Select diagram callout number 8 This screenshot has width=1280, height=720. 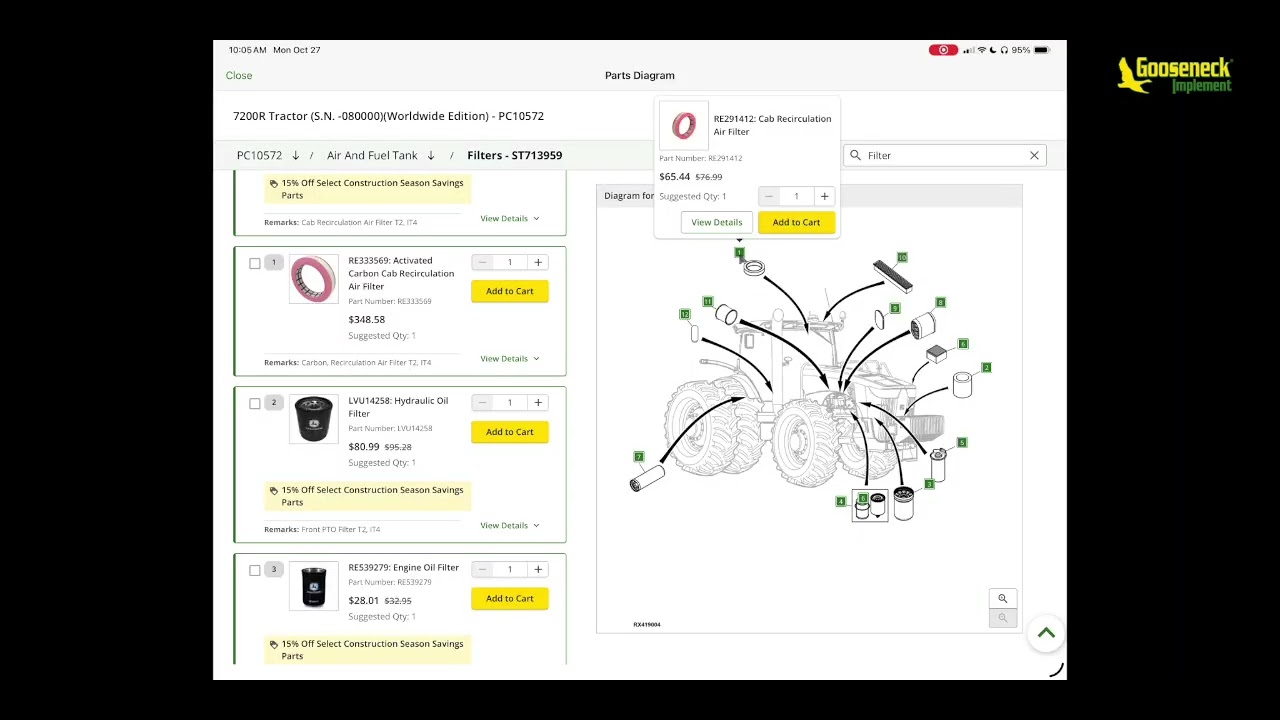[940, 302]
